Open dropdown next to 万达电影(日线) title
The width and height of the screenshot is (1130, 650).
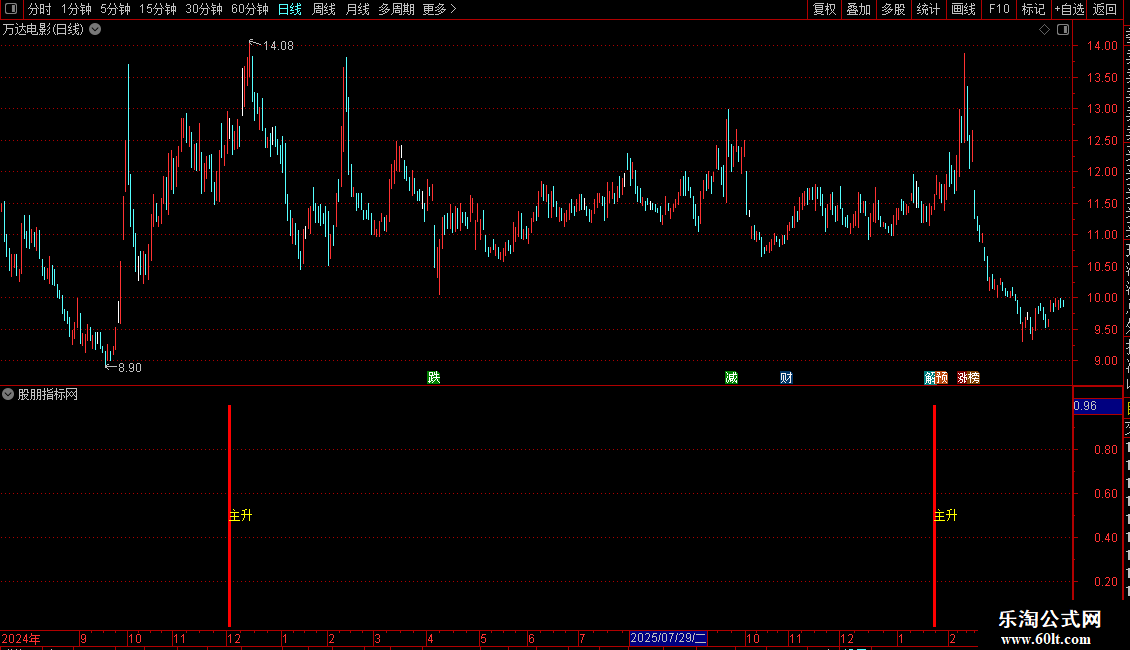(95, 30)
